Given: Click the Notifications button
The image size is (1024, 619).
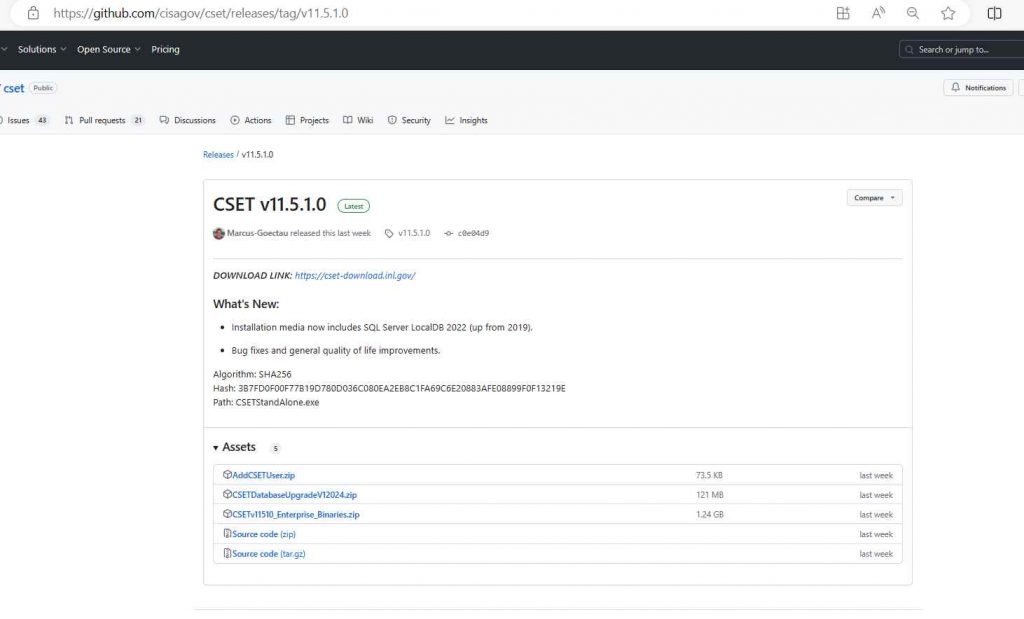Looking at the screenshot, I should coord(978,87).
